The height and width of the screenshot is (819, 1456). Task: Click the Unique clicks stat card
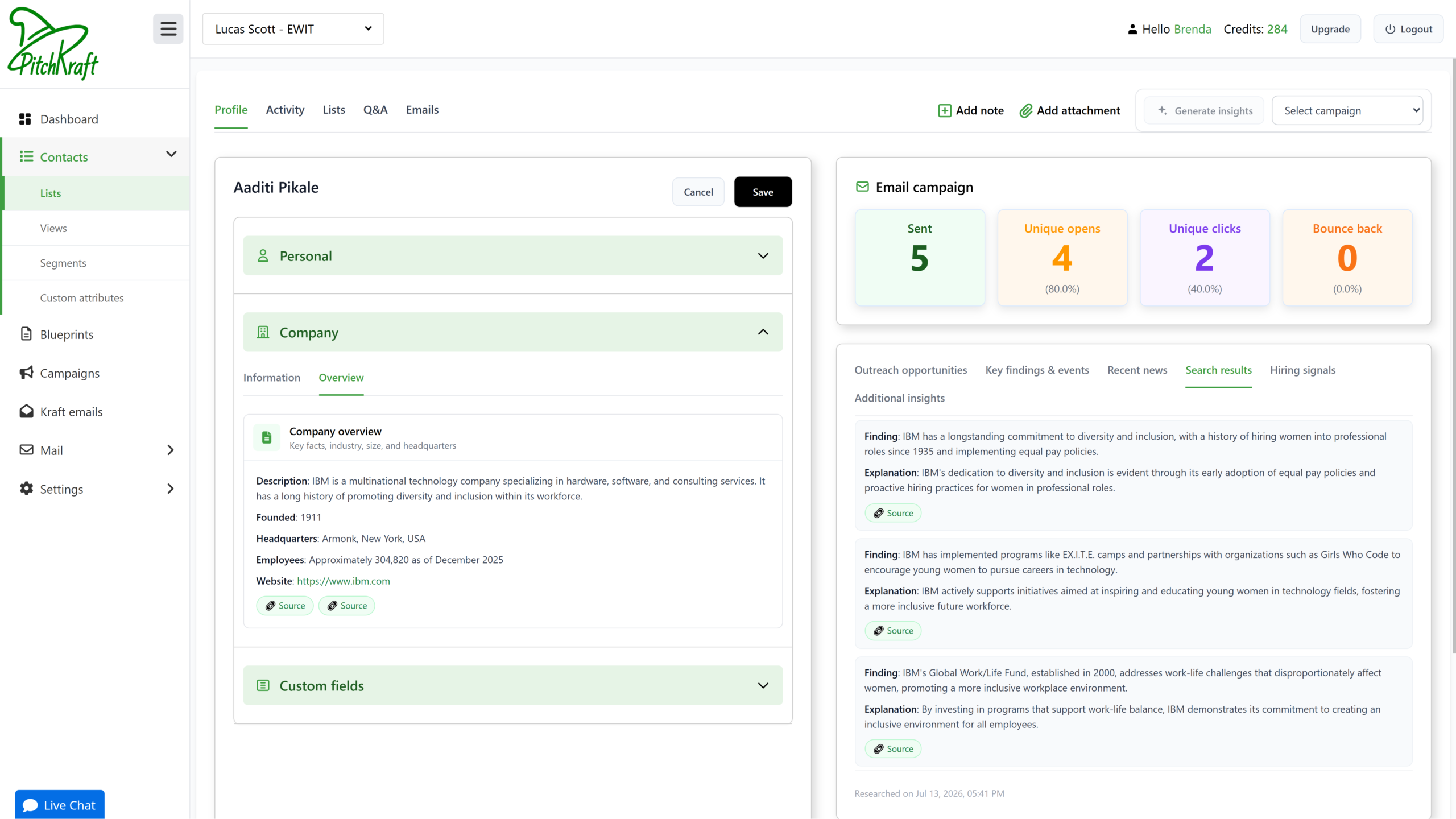click(x=1205, y=258)
